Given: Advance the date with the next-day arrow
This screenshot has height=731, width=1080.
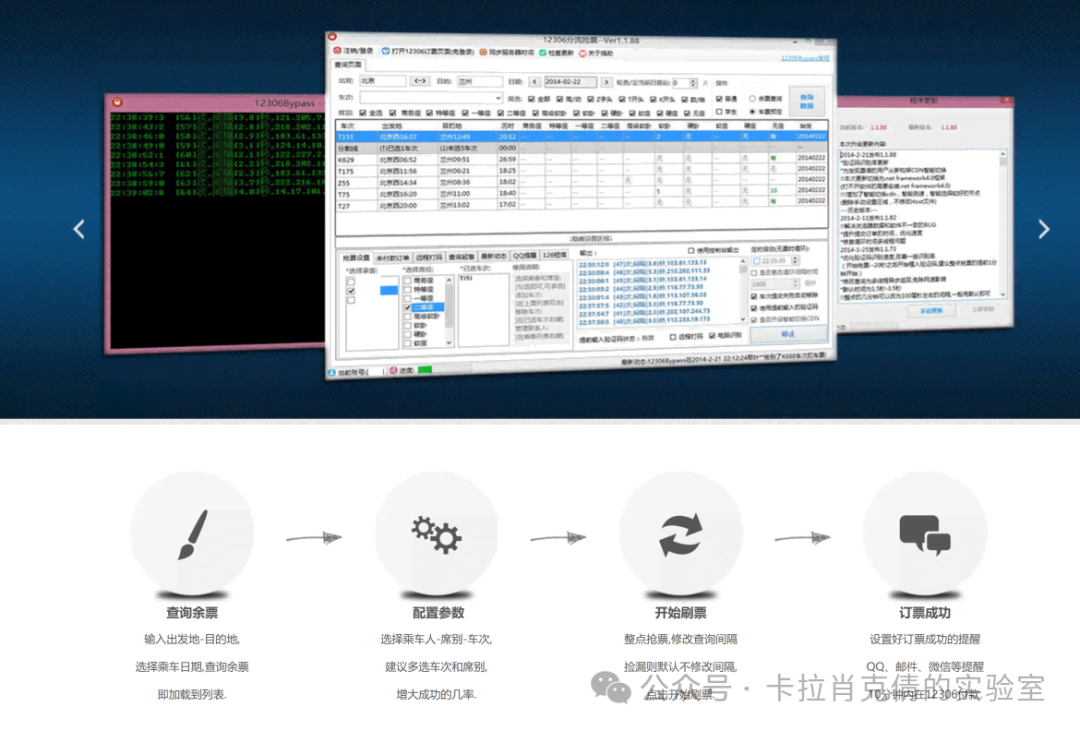Looking at the screenshot, I should pos(606,82).
